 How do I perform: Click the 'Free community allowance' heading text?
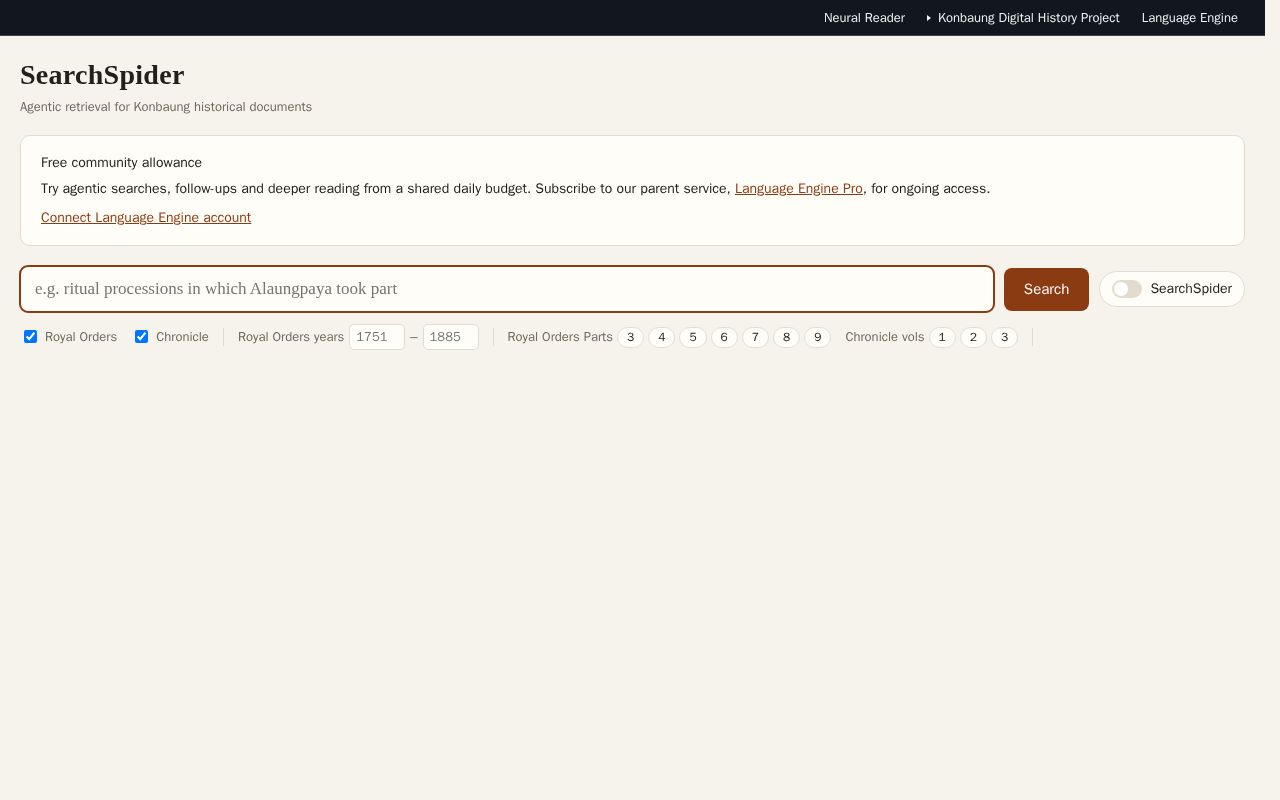[x=121, y=163]
